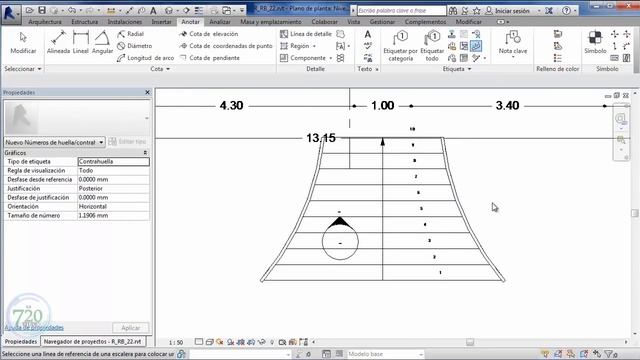Select Cota de pendiente tool
The height and width of the screenshot is (360, 640).
coord(209,58)
